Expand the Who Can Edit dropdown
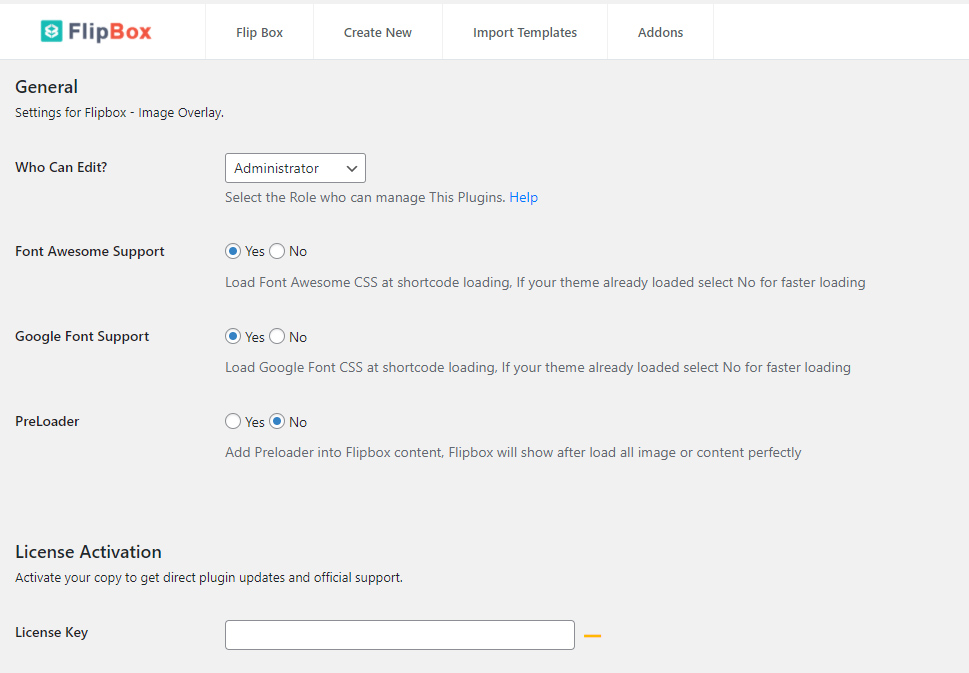The width and height of the screenshot is (969, 673). click(295, 168)
